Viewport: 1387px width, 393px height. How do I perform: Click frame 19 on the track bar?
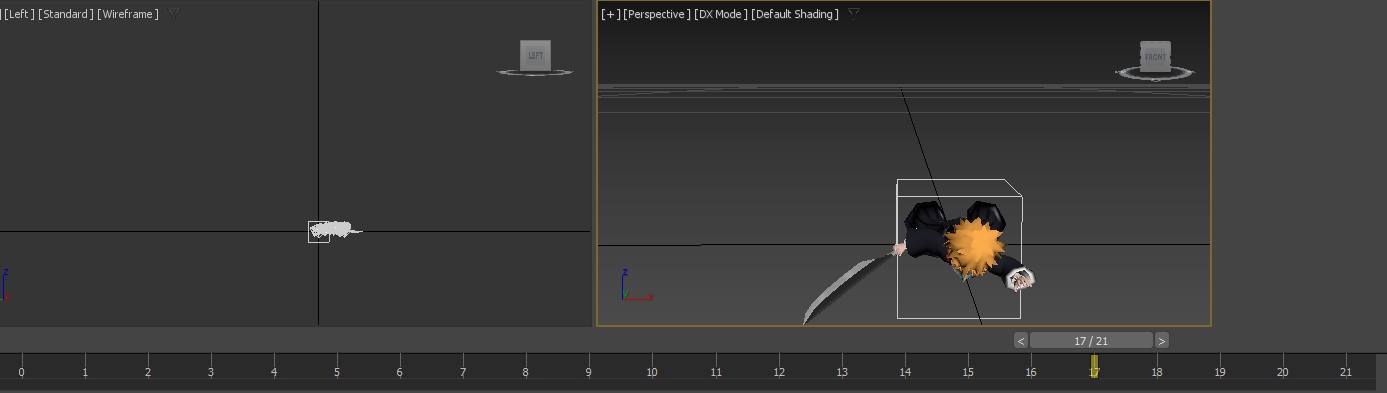click(x=1220, y=372)
